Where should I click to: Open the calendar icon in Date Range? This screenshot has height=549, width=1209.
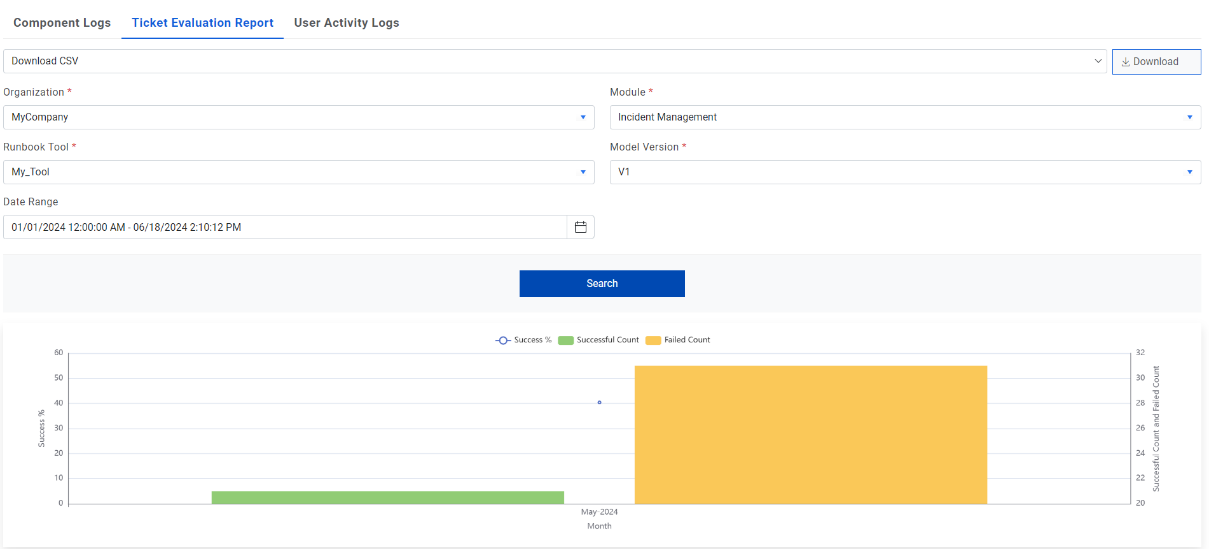(x=580, y=227)
